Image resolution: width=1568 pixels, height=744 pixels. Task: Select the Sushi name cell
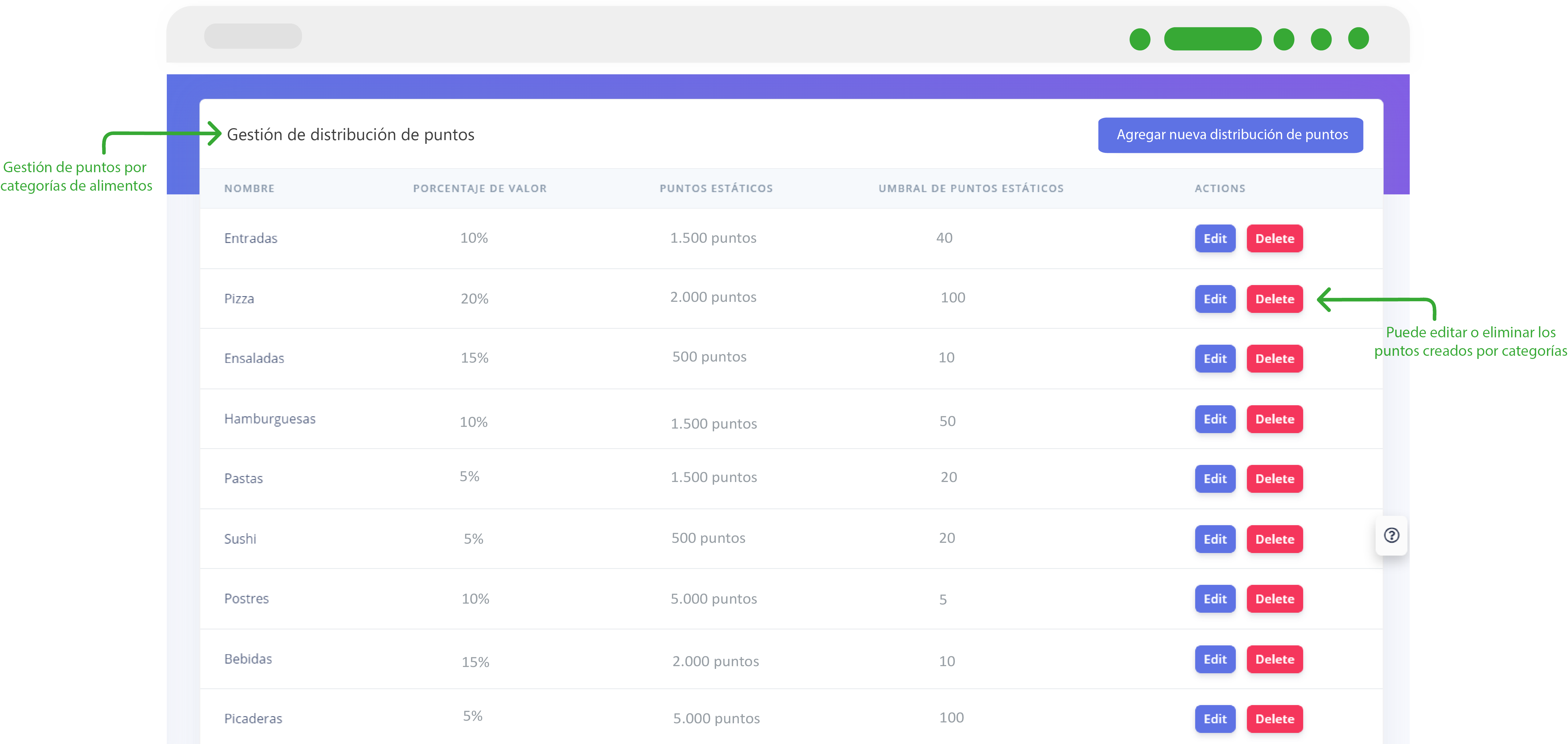(x=240, y=539)
